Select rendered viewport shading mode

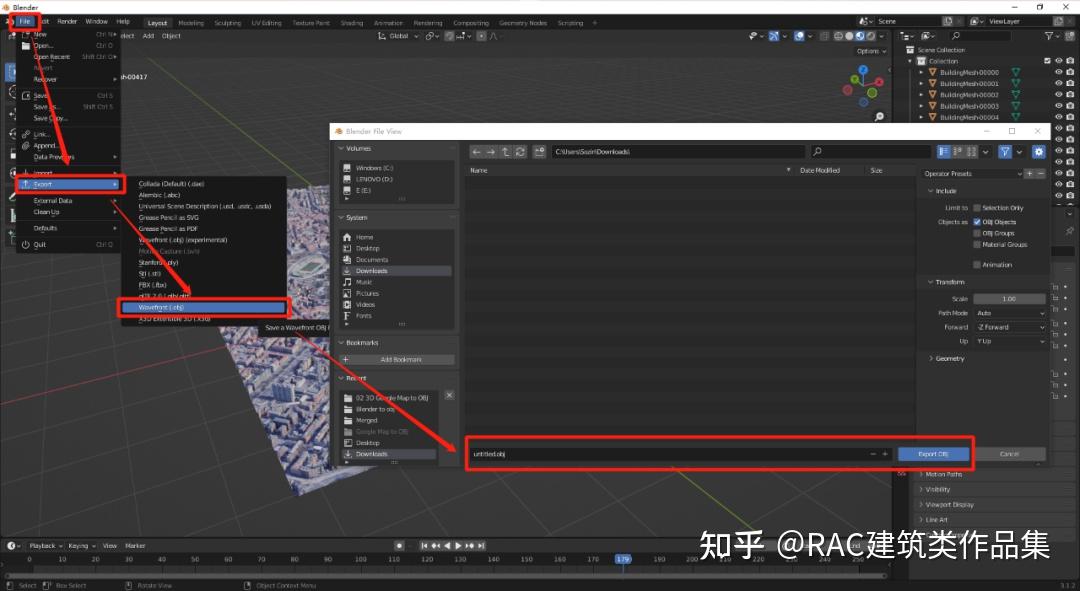871,36
